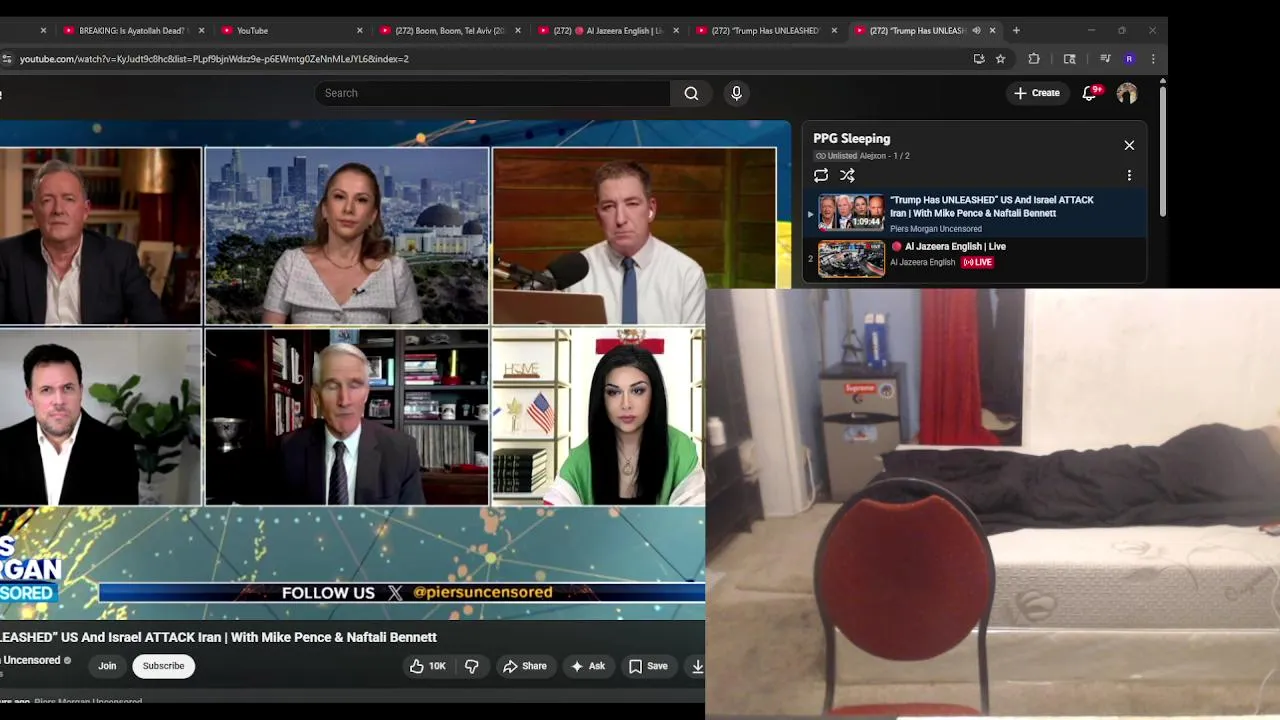Open the Create menu
Screen dimensions: 1280x720
tap(1036, 93)
